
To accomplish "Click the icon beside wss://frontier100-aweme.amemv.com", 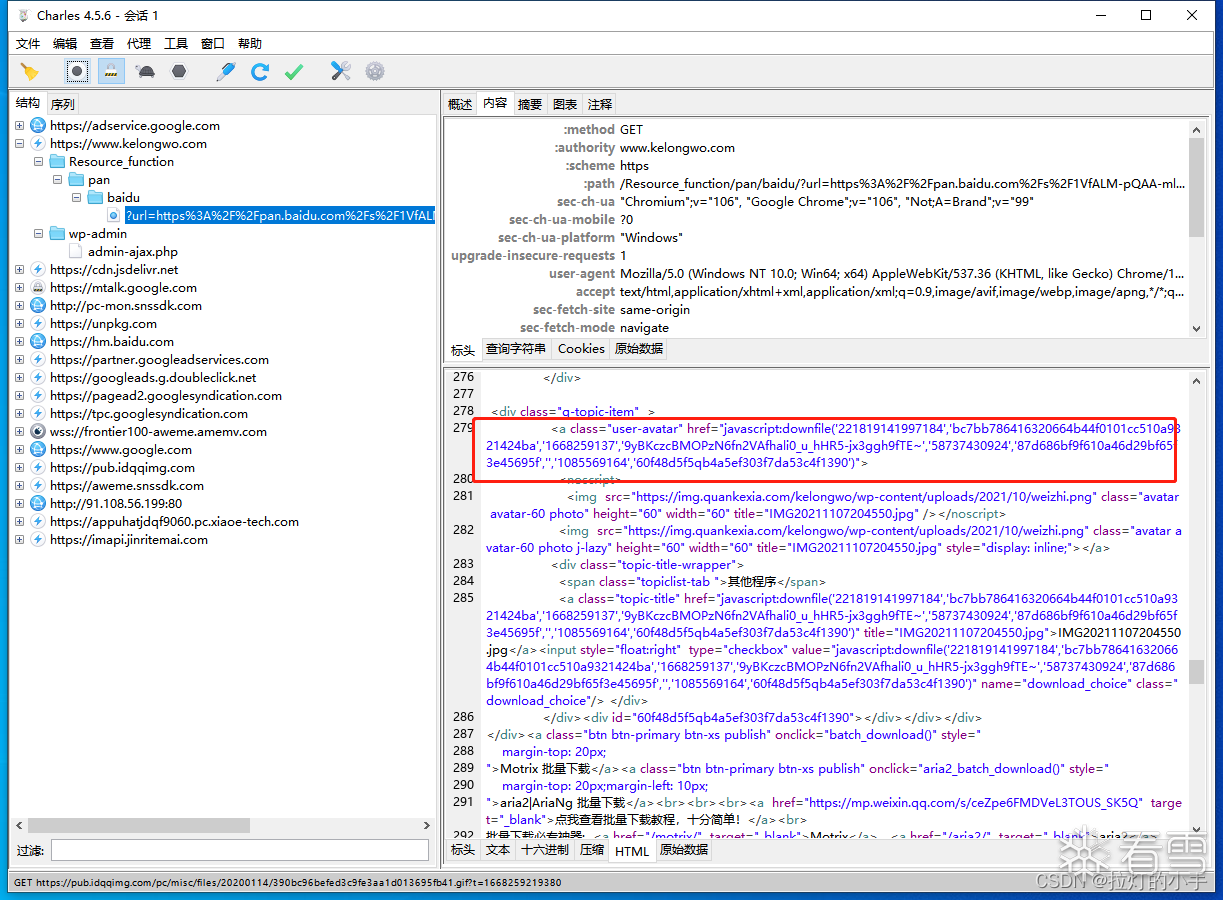I will 39,432.
